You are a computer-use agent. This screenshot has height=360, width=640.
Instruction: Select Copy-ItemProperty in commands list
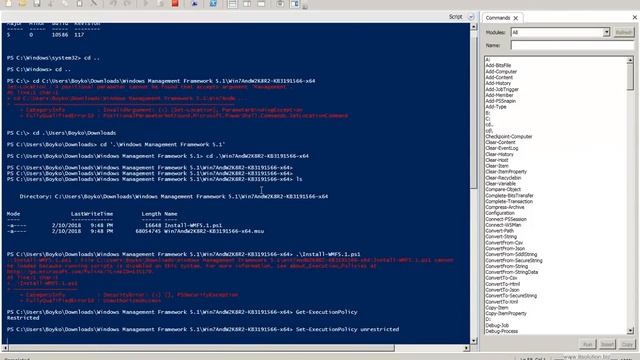[x=506, y=313]
